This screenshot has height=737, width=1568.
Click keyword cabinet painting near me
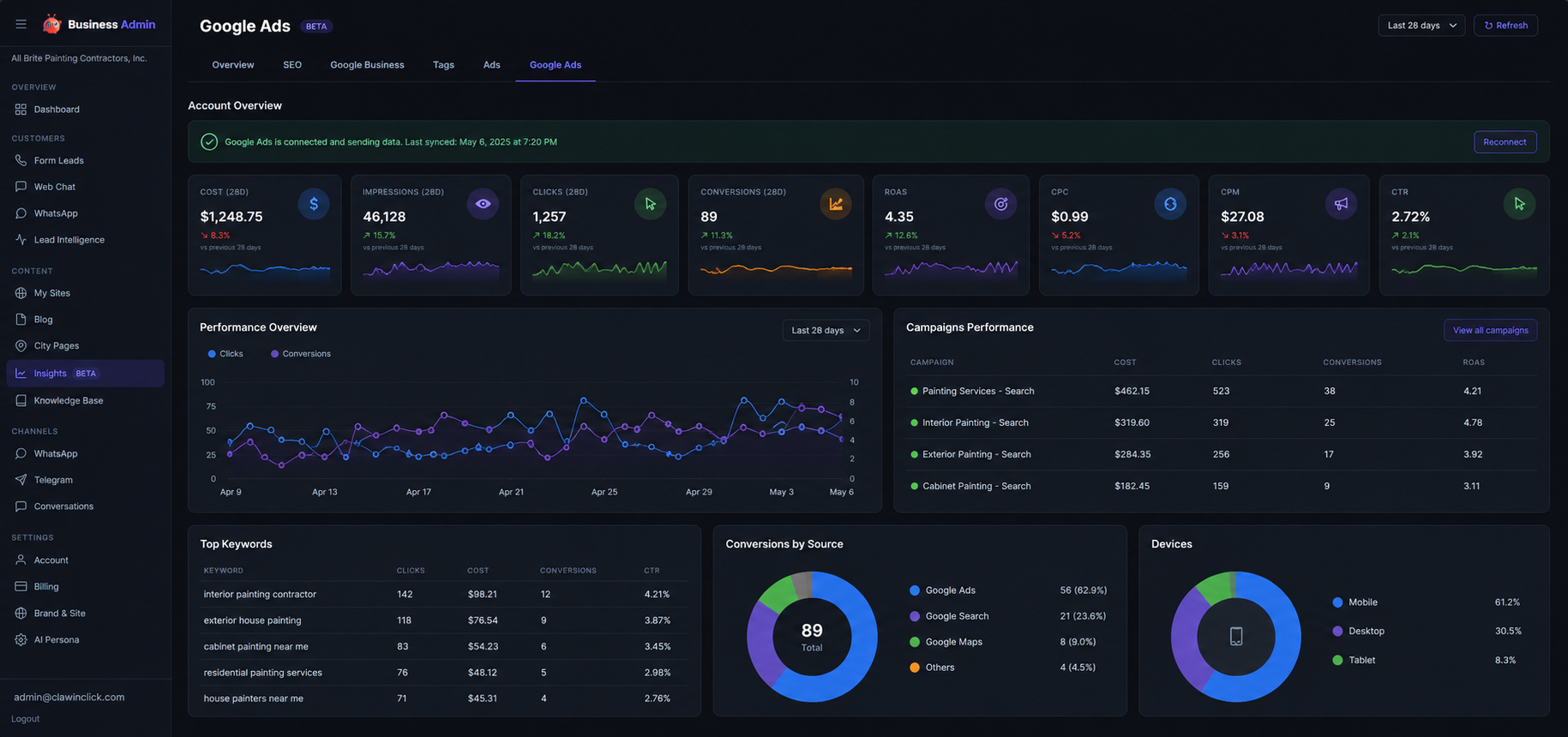click(255, 646)
